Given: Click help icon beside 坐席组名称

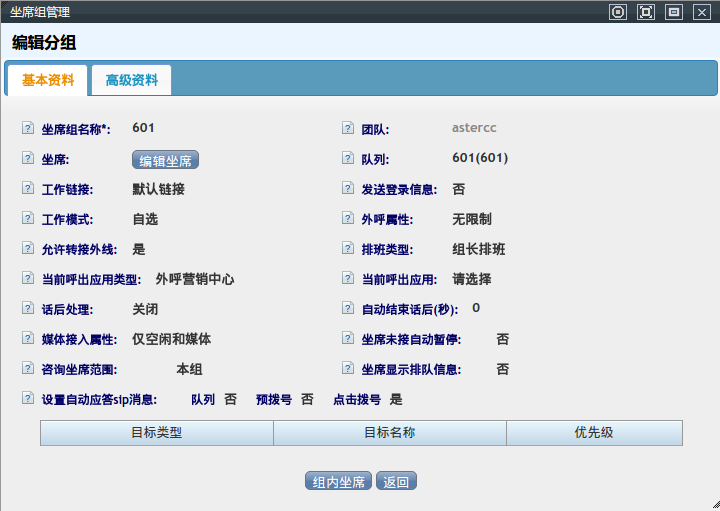Looking at the screenshot, I should coord(28,129).
